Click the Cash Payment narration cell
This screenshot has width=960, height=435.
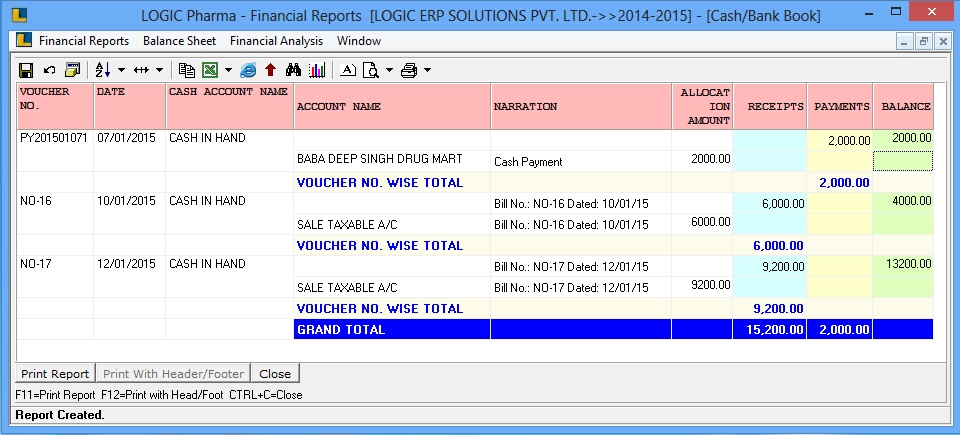(580, 161)
